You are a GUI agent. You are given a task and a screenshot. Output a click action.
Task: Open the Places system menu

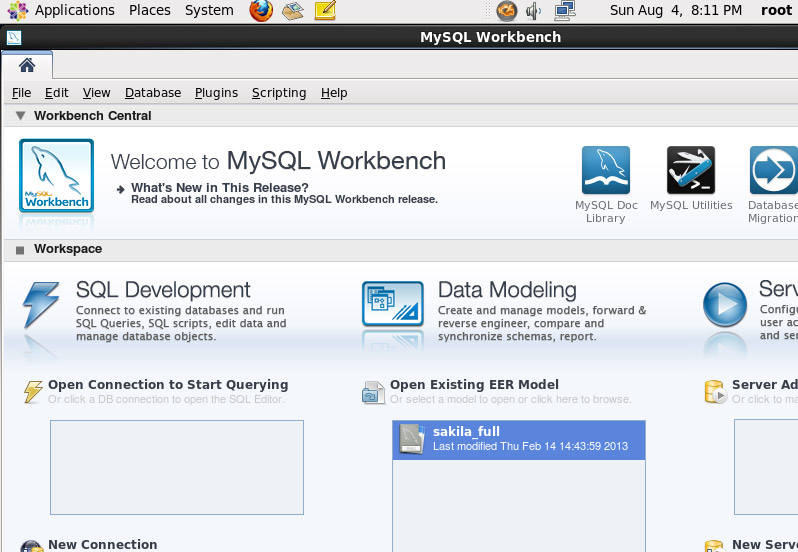(150, 10)
